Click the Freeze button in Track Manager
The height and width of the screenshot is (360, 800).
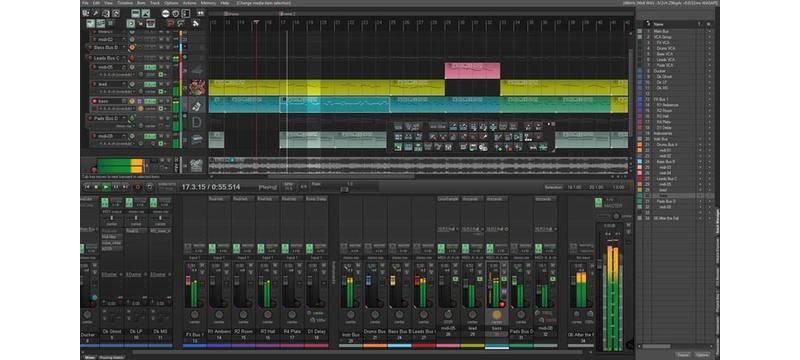click(x=683, y=355)
